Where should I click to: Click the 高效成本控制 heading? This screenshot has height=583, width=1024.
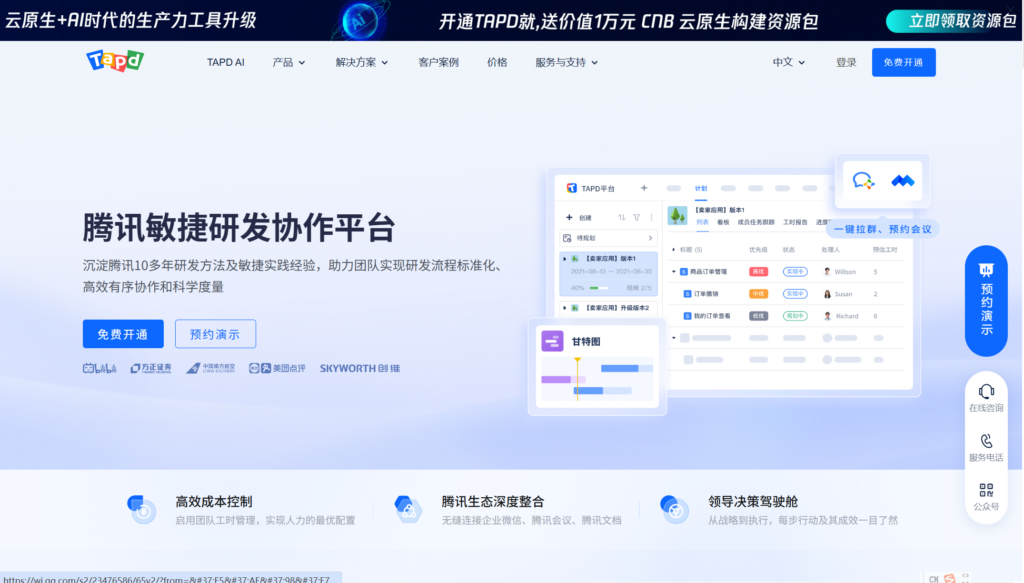[x=214, y=501]
